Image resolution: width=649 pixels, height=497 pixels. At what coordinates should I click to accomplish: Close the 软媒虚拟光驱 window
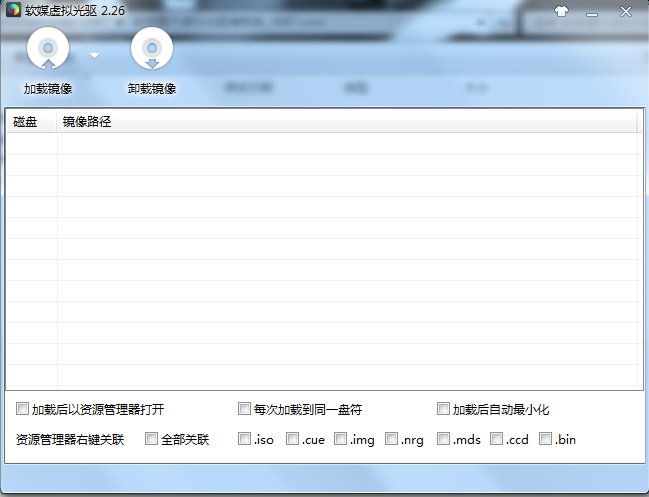click(x=626, y=11)
